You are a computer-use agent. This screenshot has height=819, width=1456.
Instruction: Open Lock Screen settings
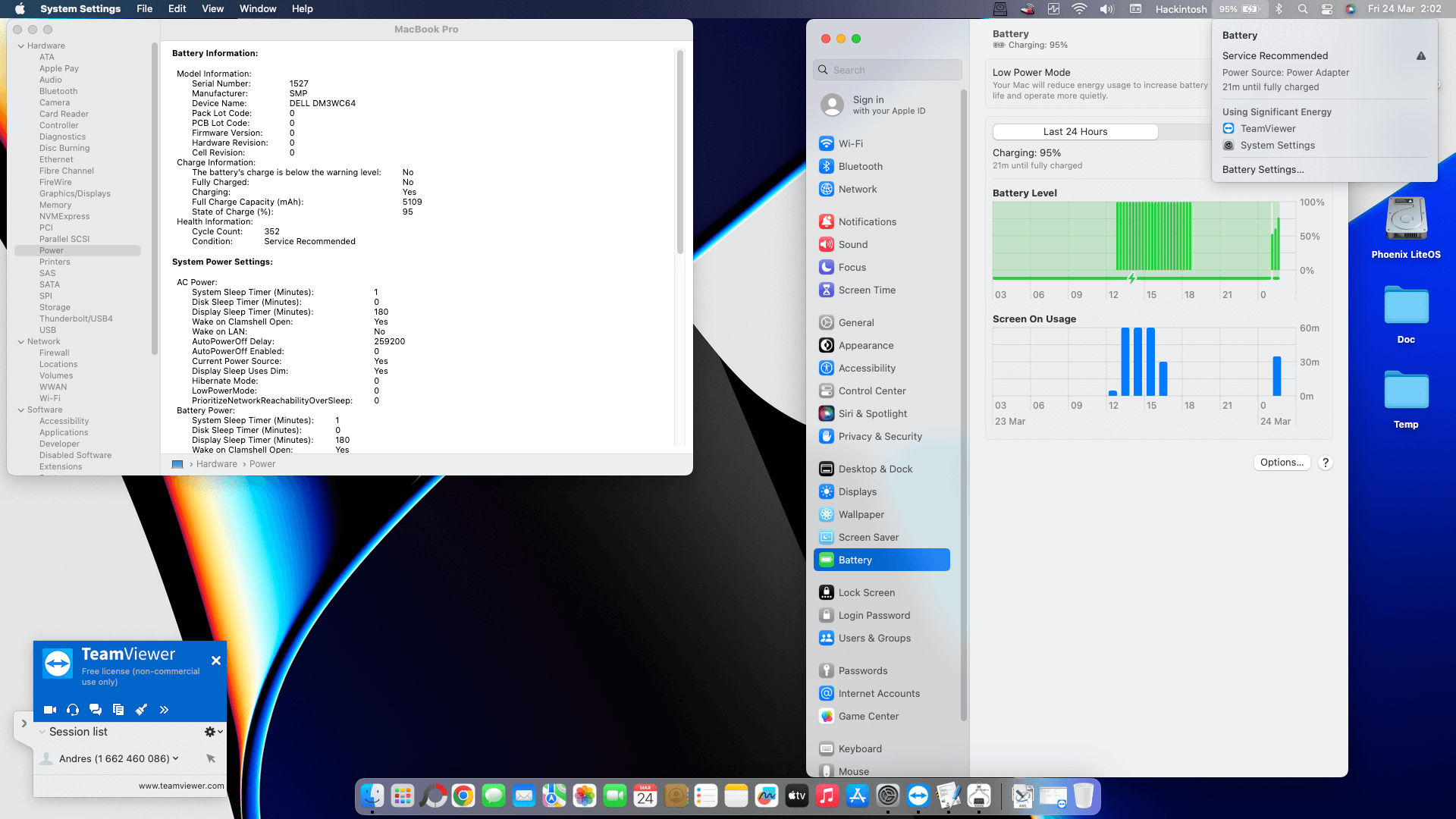coord(881,592)
